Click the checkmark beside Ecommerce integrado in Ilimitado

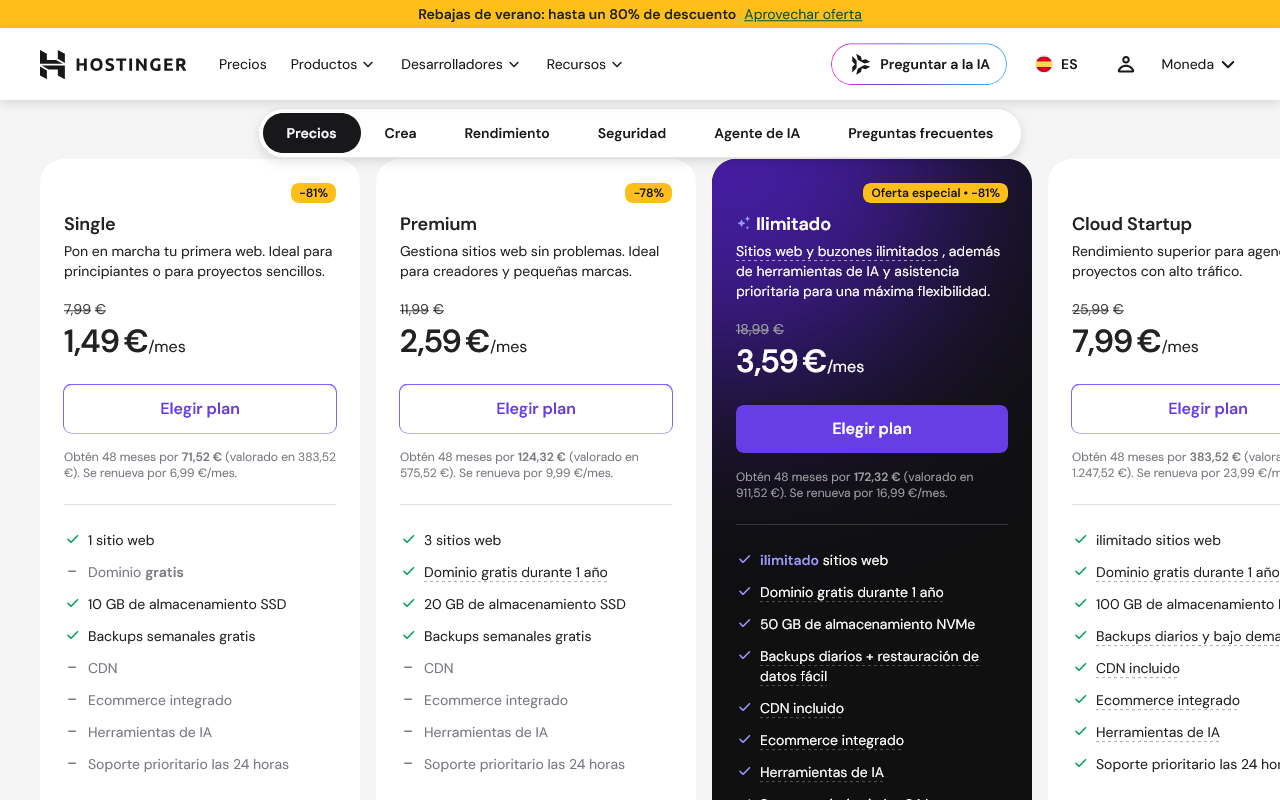pos(744,740)
